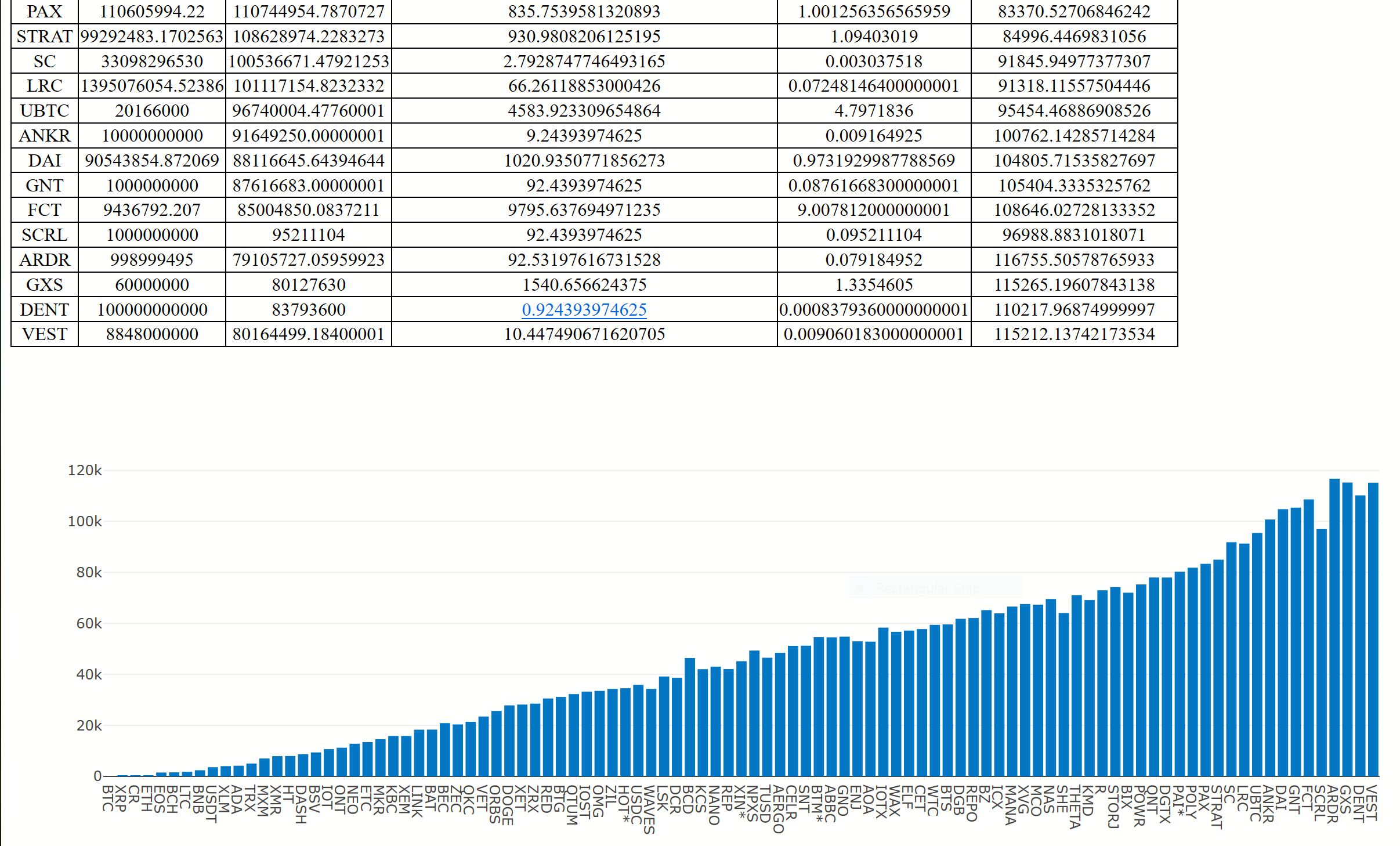Click the ARDR bar in the chart
1400x846 pixels.
(1334, 627)
